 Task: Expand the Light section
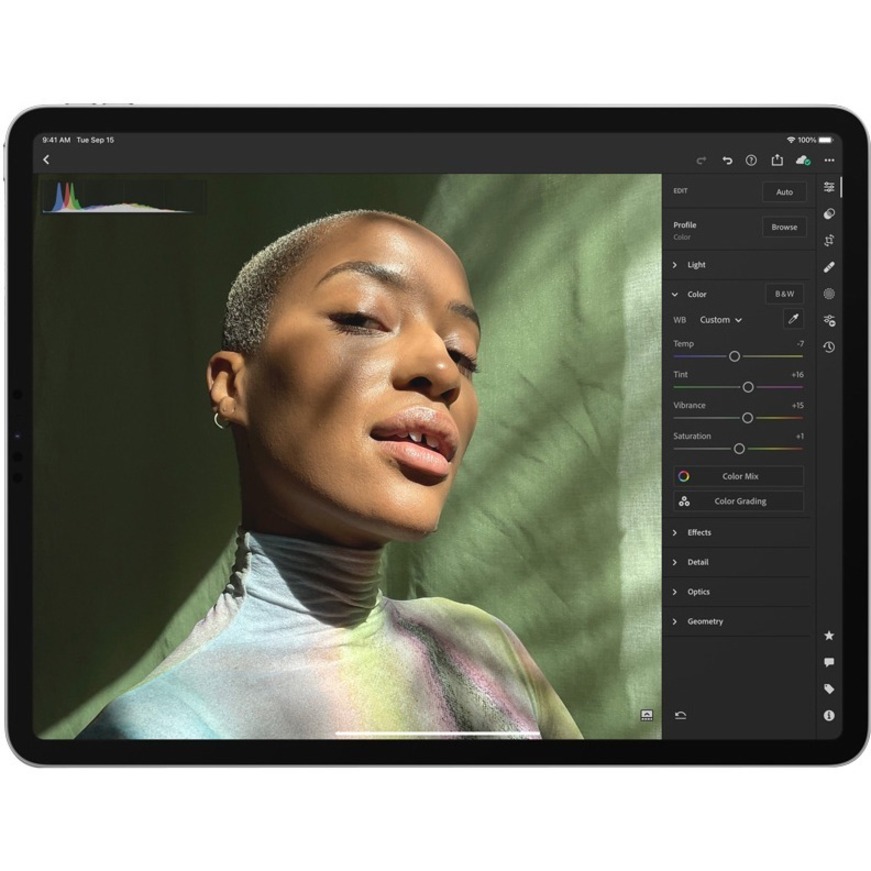coord(696,265)
